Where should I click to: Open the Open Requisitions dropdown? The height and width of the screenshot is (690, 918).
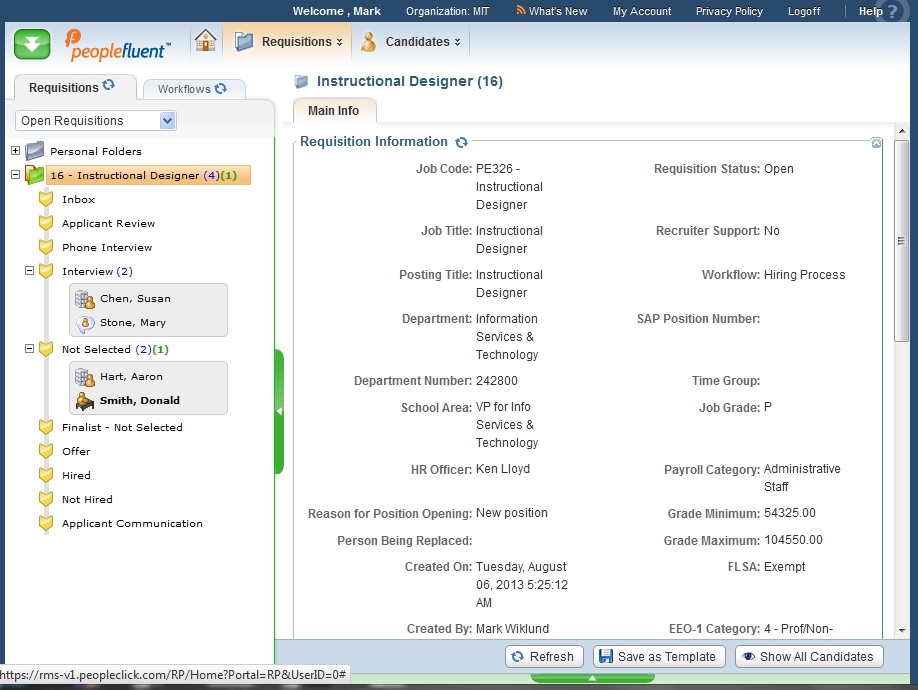pos(167,121)
